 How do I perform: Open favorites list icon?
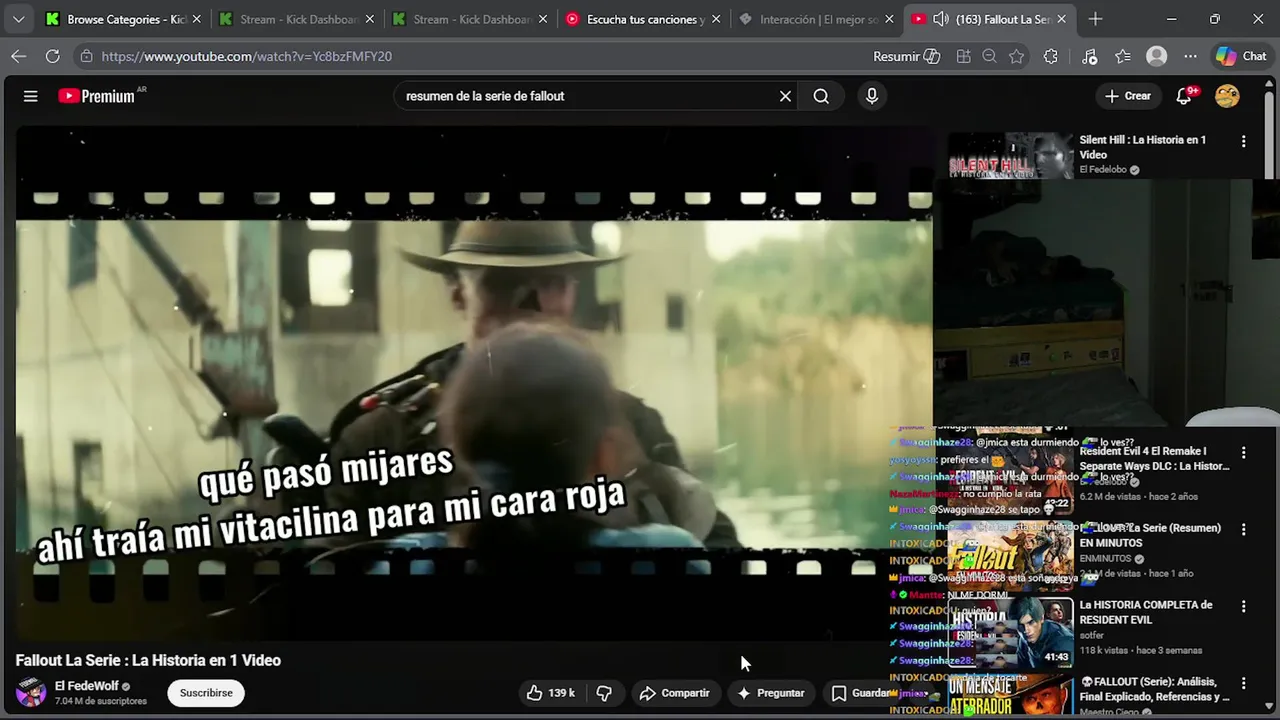(x=1123, y=57)
